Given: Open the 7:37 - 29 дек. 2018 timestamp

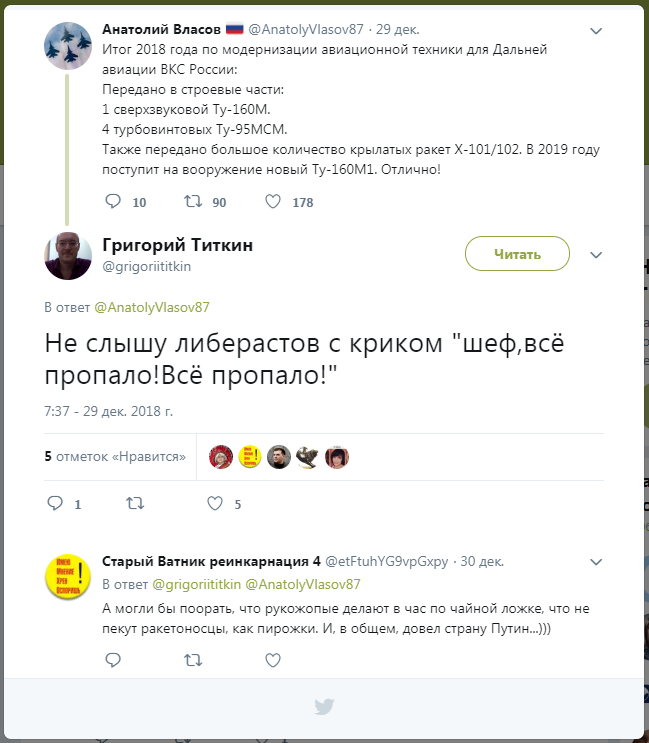Looking at the screenshot, I should tap(108, 411).
